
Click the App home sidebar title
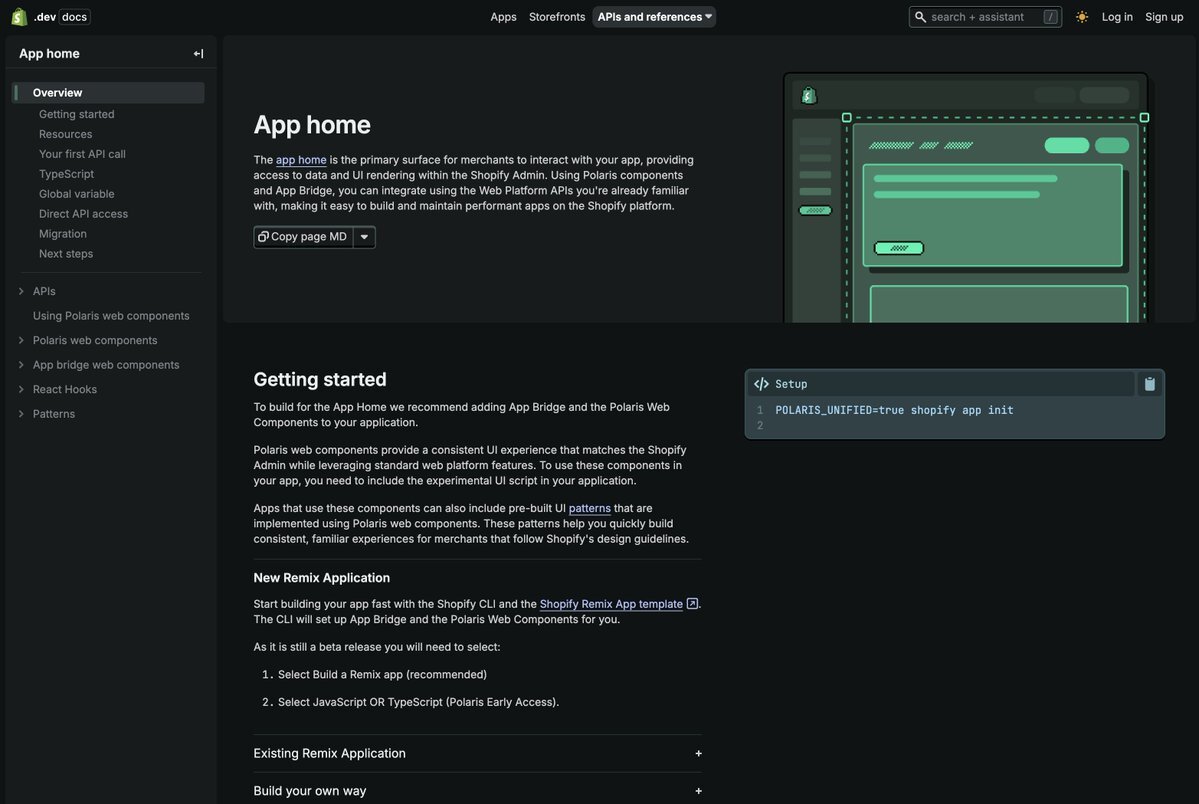(49, 54)
